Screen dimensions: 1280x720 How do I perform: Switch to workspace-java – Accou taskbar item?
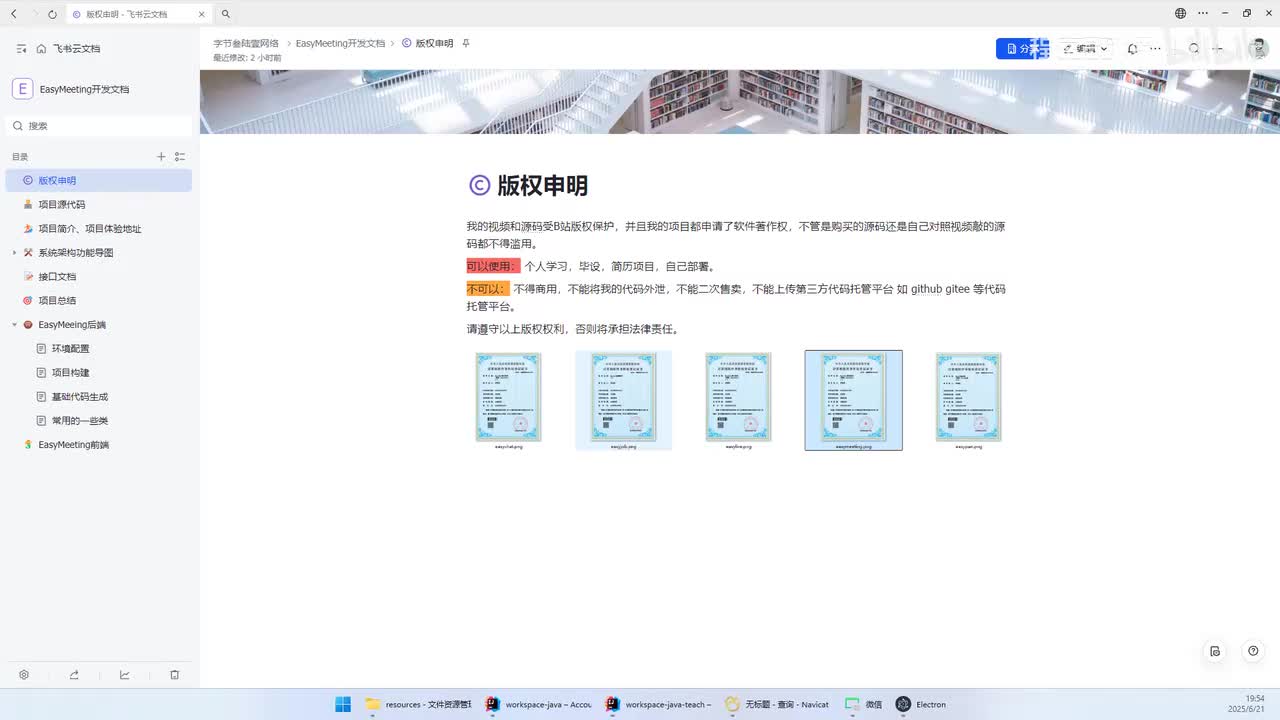point(538,704)
